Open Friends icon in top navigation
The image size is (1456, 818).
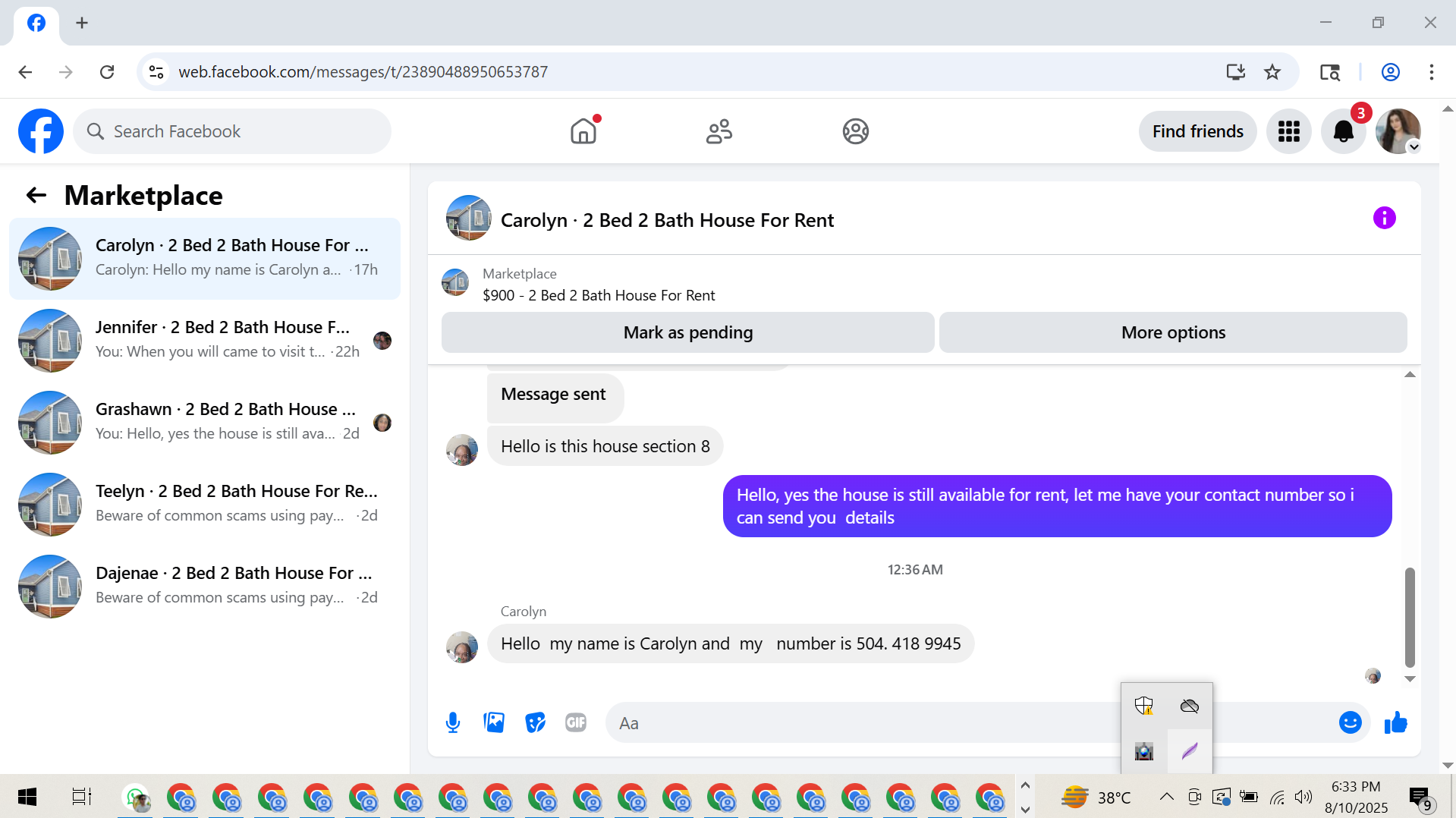click(719, 131)
